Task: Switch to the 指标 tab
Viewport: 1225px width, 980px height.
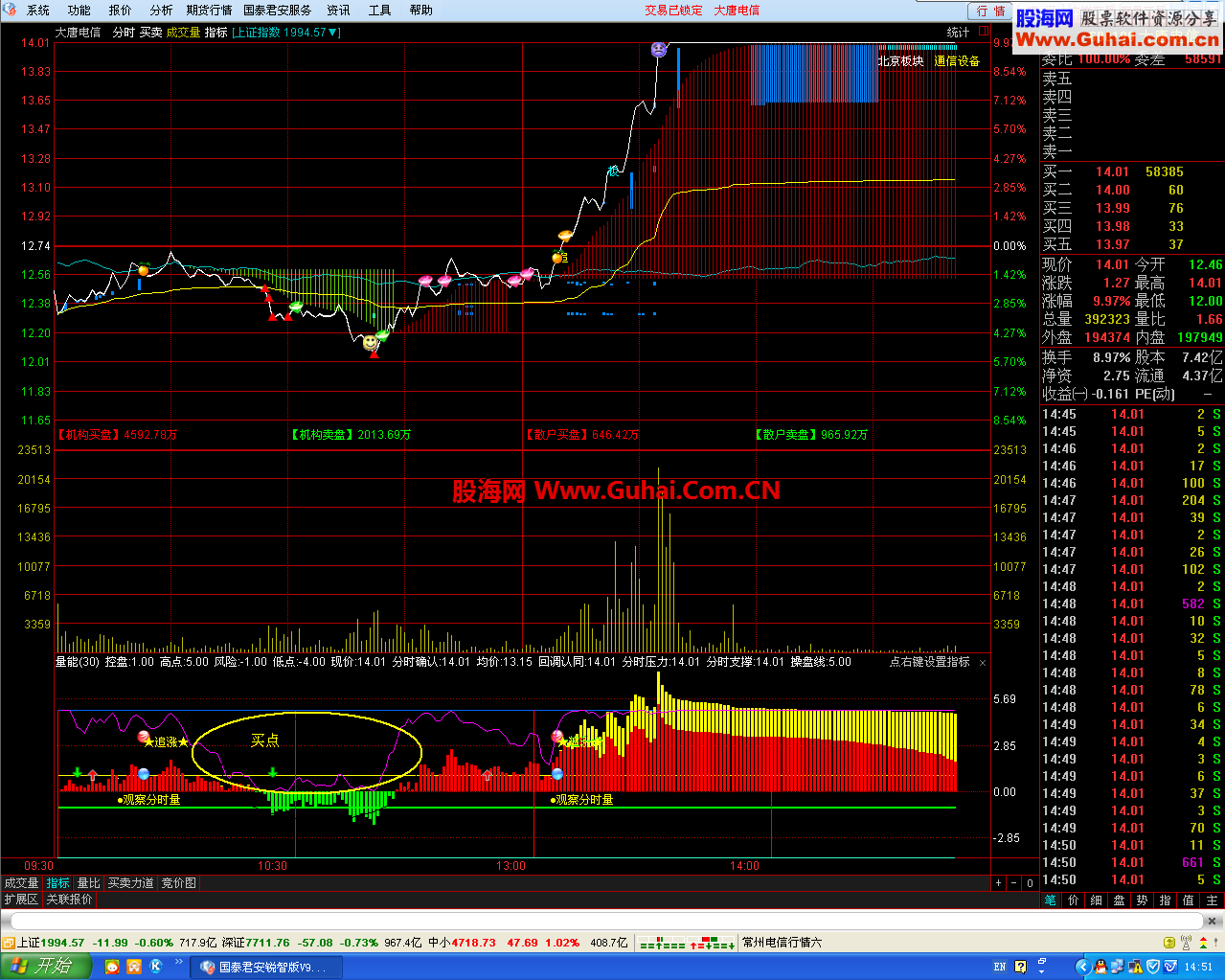Action: click(58, 883)
